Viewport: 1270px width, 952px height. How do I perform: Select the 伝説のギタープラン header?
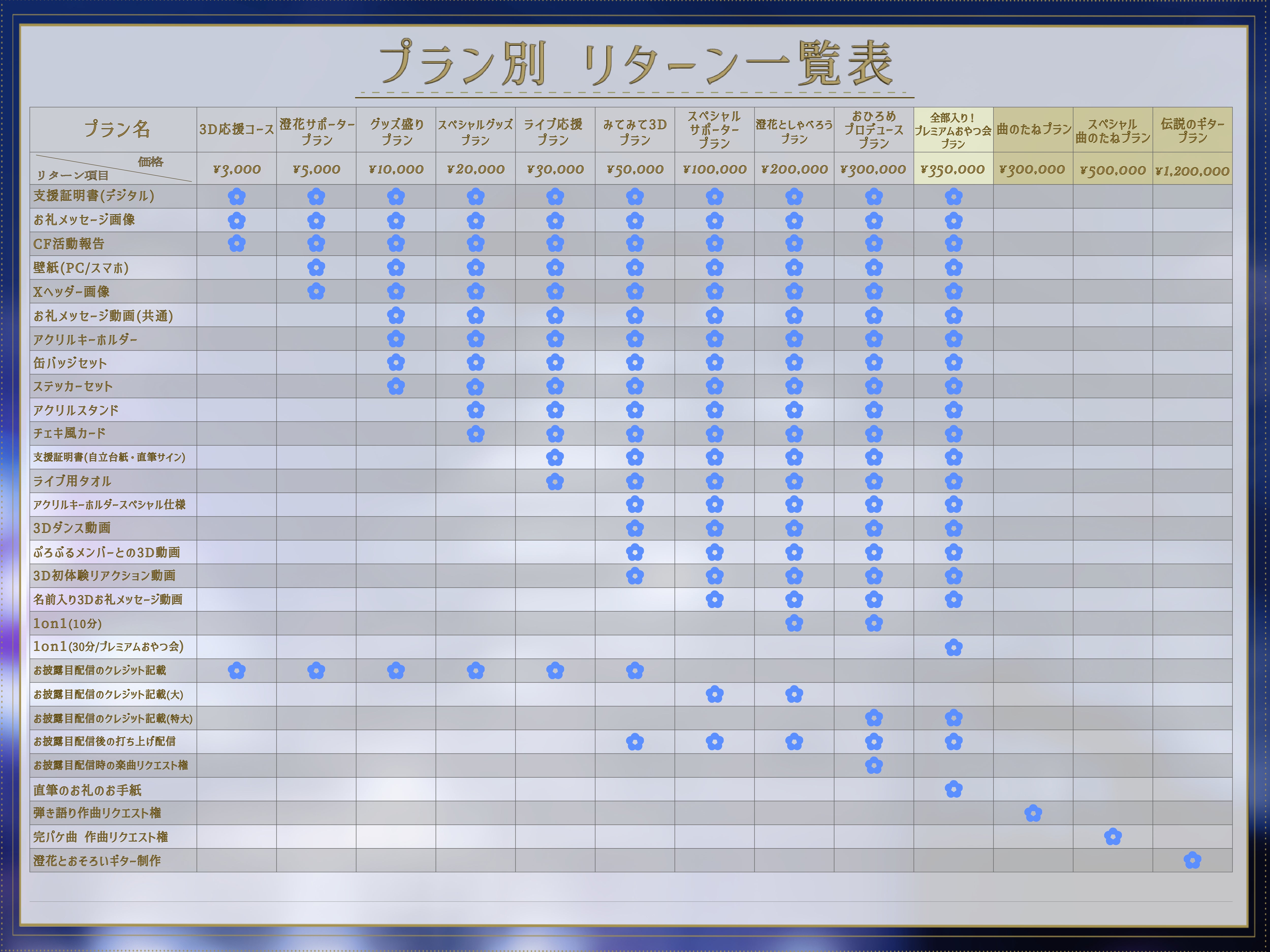click(x=1193, y=130)
